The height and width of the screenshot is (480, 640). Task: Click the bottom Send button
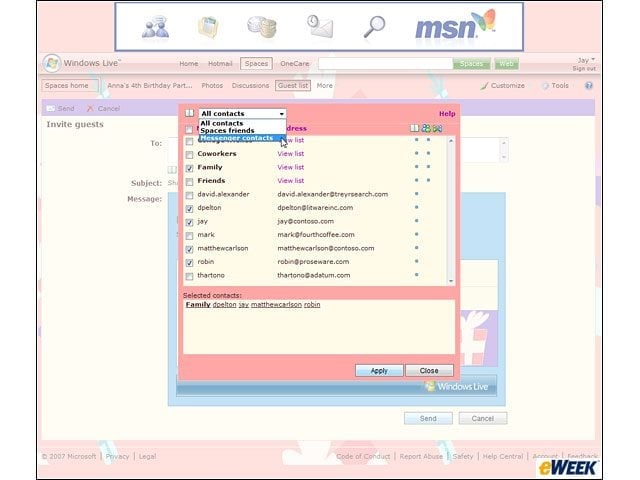428,418
